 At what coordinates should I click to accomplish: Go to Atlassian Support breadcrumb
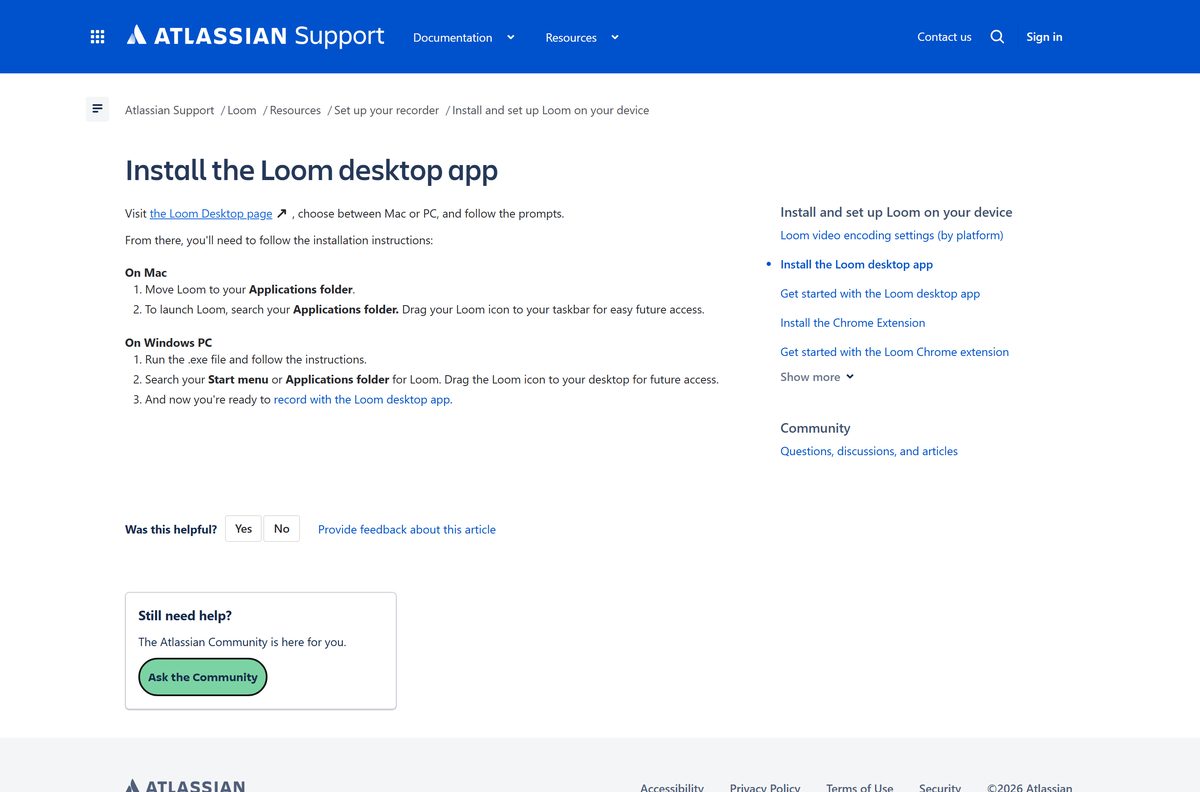click(x=169, y=110)
